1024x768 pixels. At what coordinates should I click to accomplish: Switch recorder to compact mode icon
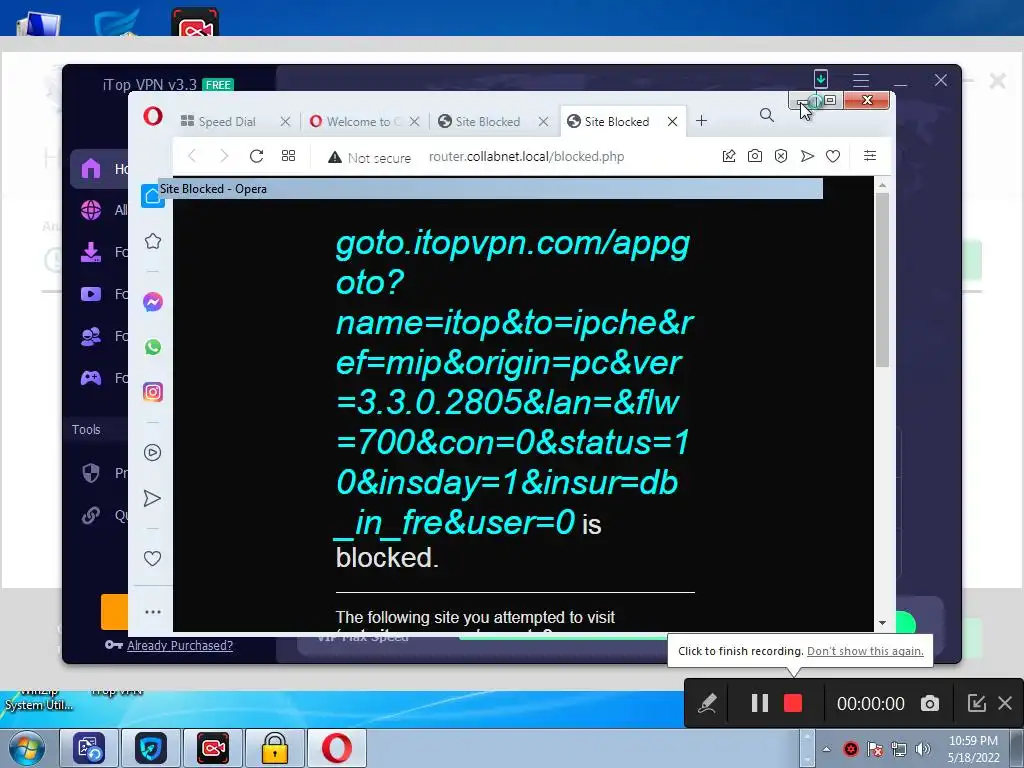976,703
